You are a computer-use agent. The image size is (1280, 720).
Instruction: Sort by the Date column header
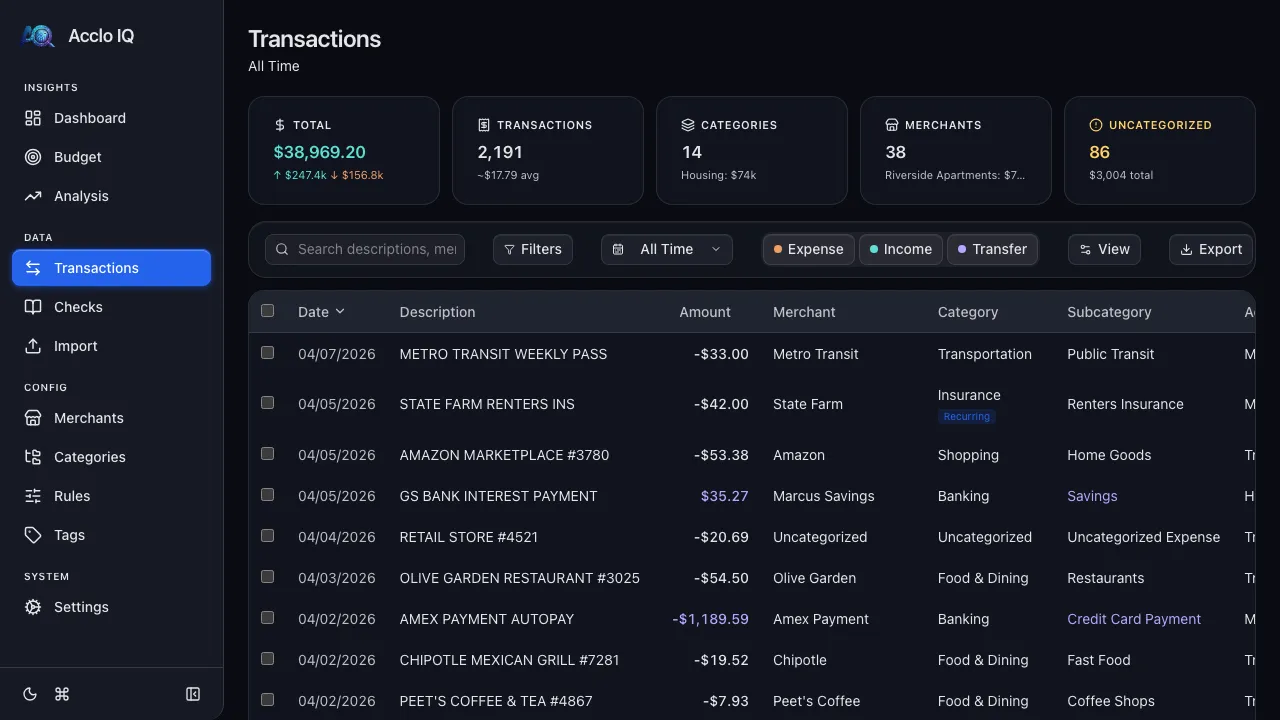[321, 312]
